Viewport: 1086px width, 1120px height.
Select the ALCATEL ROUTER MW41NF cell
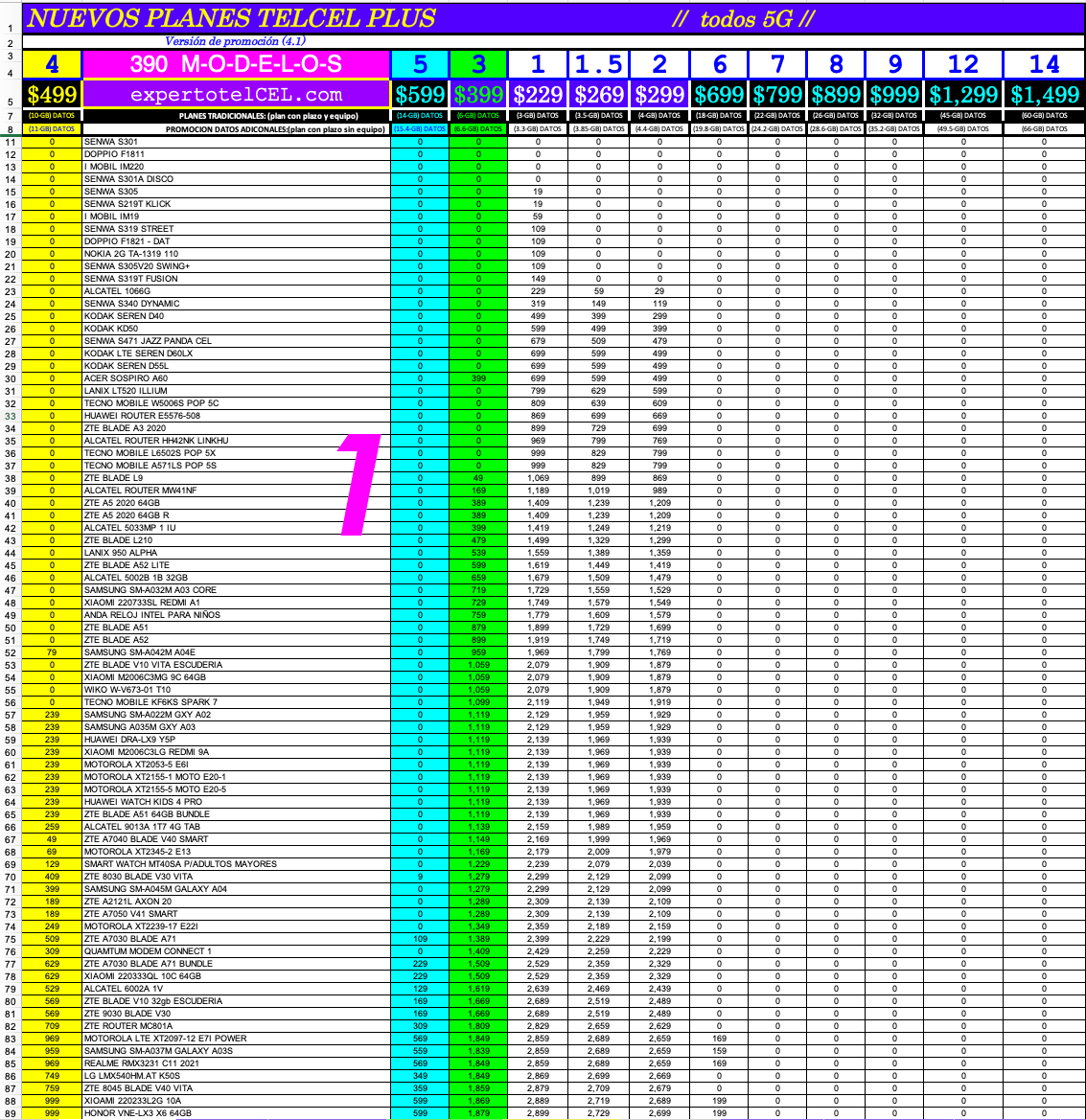[236, 491]
